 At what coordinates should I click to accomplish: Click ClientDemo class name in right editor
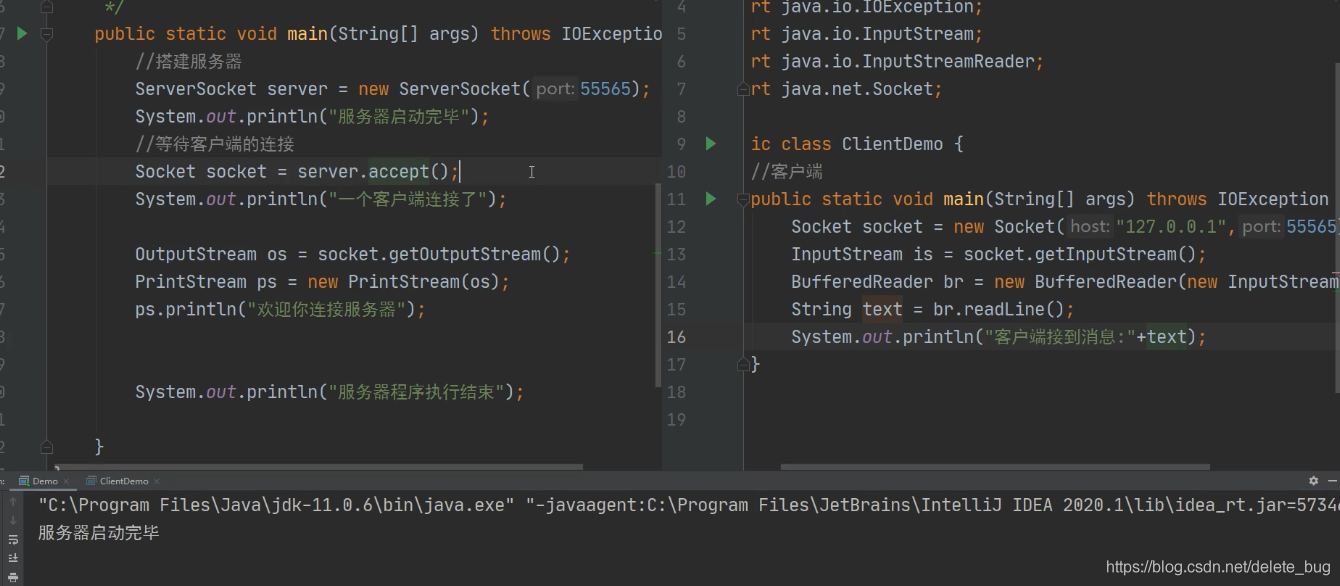(892, 144)
